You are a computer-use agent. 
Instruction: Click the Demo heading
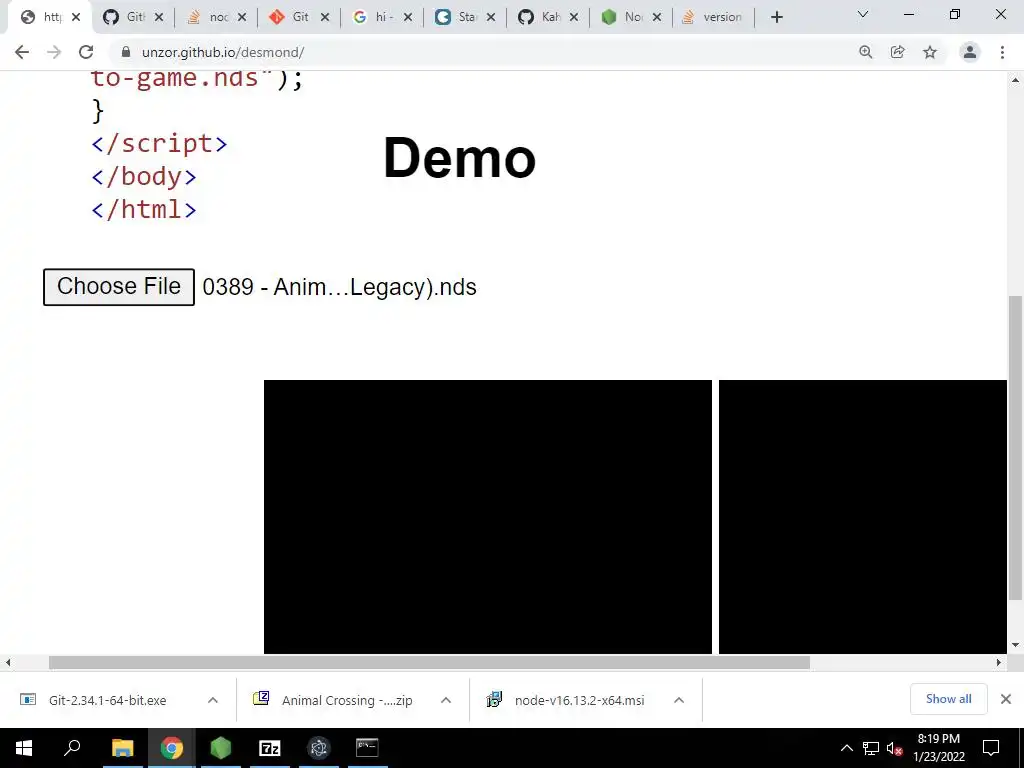[460, 157]
